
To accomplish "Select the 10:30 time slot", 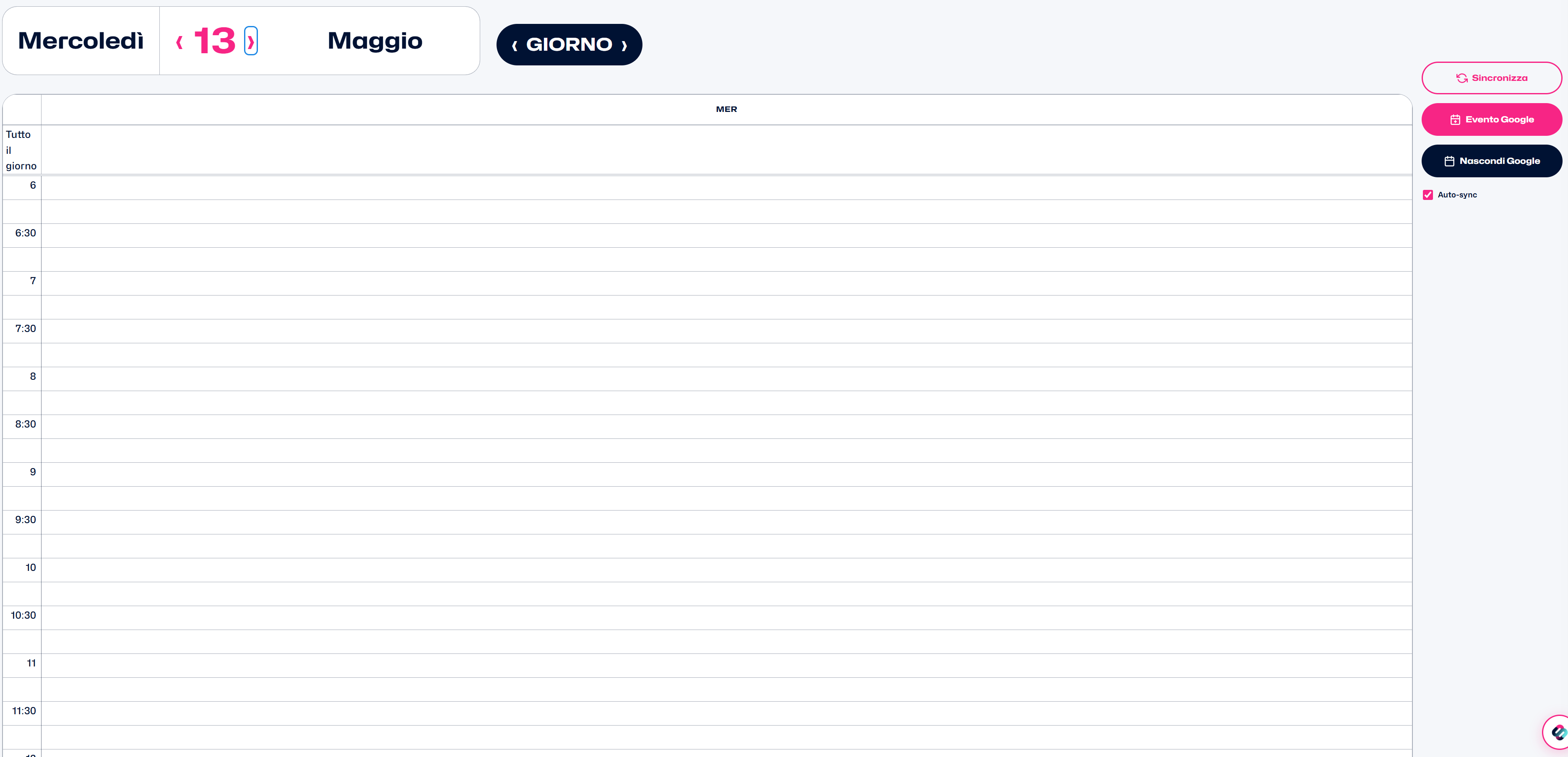I will [x=726, y=618].
